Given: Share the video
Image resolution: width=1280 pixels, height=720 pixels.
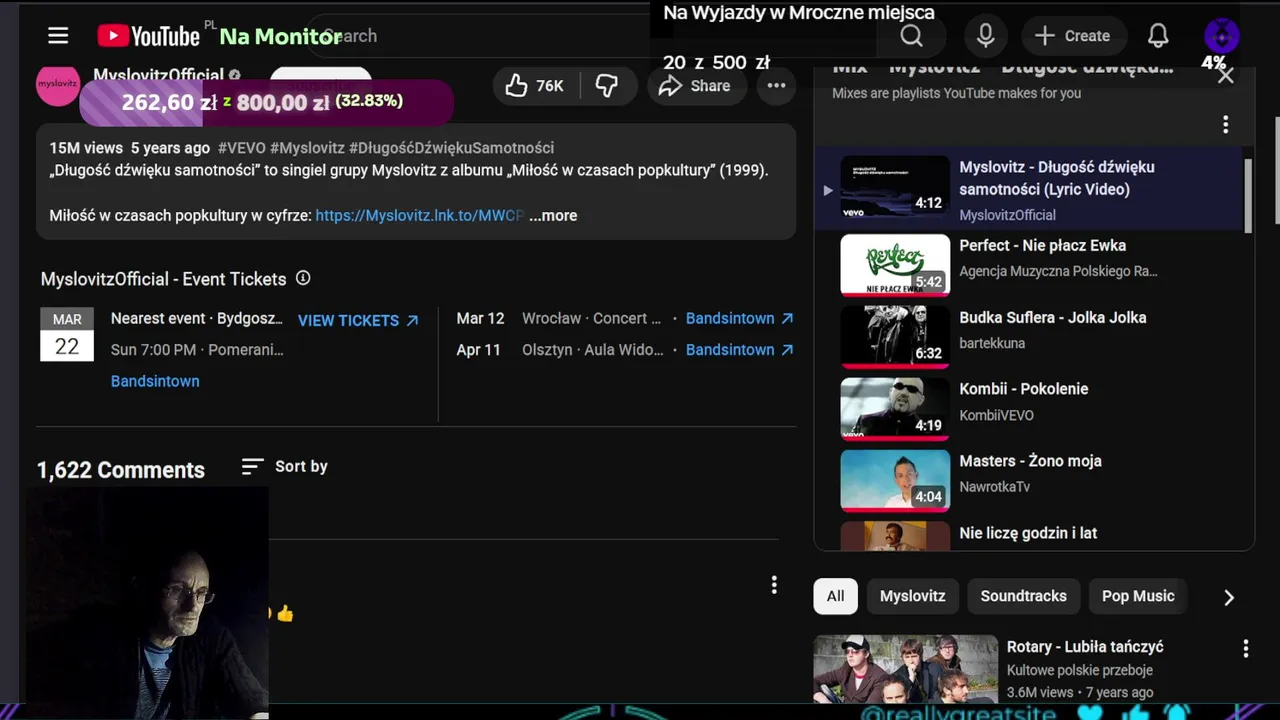Looking at the screenshot, I should [695, 86].
